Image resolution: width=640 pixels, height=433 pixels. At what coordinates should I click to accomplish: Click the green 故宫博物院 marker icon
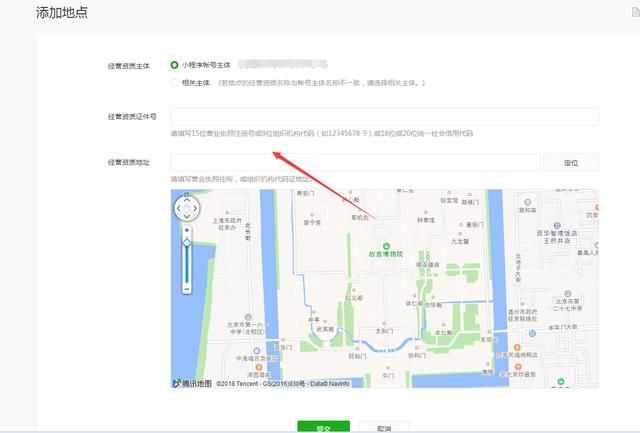pyautogui.click(x=386, y=246)
